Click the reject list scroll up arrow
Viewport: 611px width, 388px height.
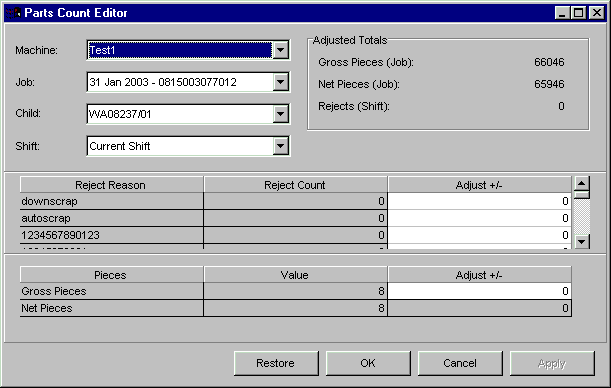pos(582,183)
